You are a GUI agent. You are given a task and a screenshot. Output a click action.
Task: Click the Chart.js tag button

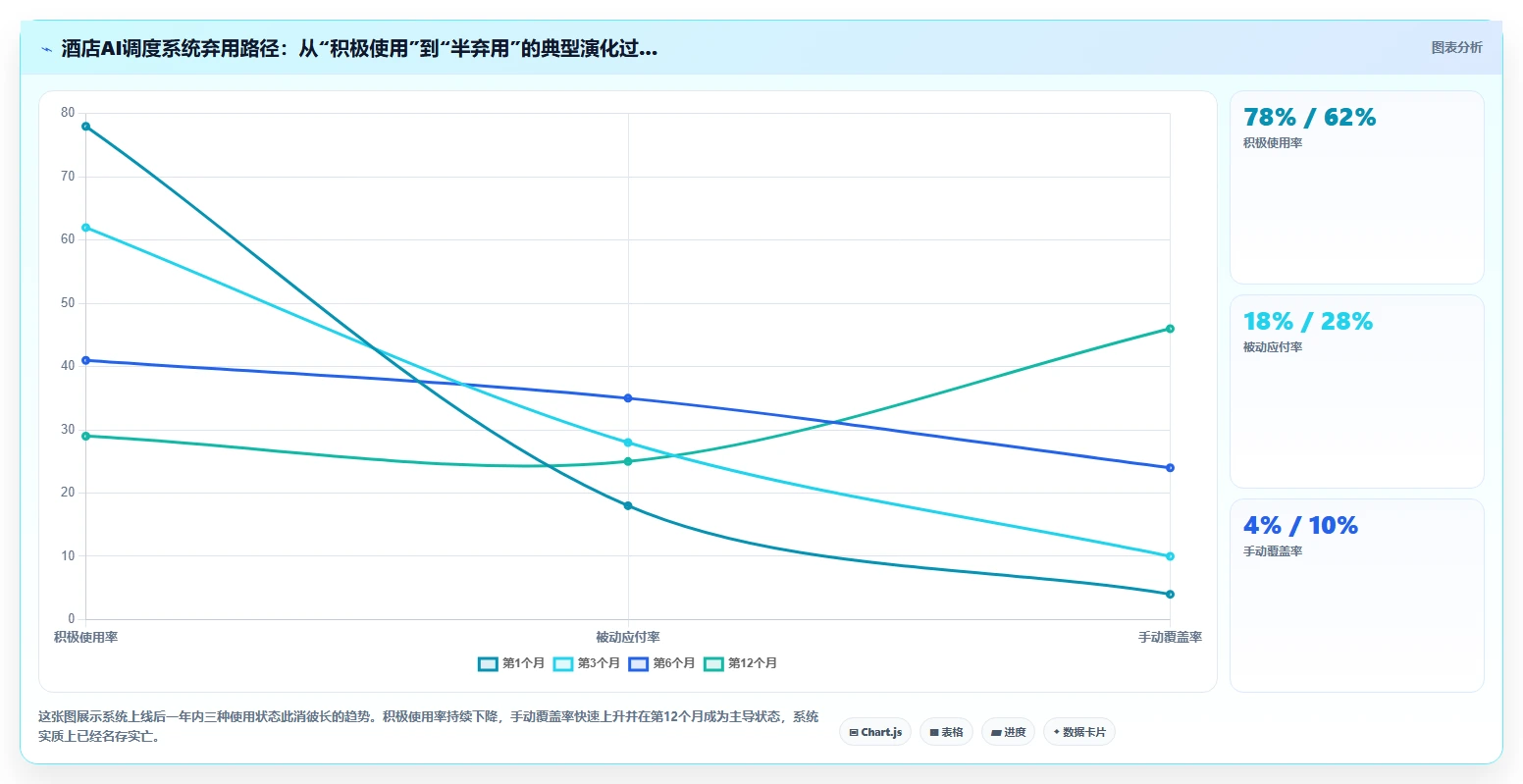click(x=875, y=732)
